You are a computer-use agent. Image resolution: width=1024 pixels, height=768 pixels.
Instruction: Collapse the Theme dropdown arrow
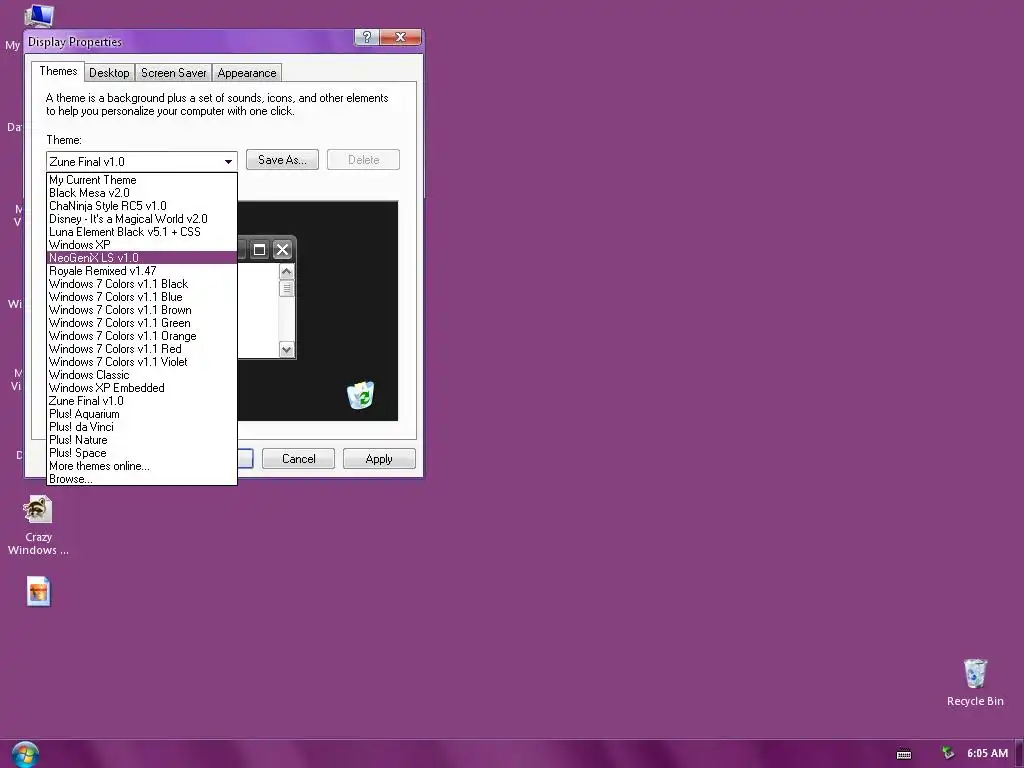pos(229,161)
